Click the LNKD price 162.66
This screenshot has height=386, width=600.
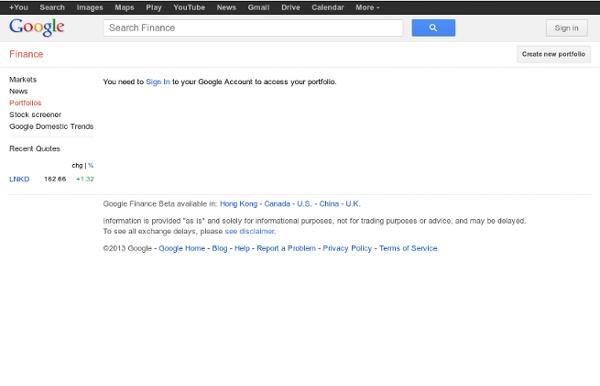55,179
